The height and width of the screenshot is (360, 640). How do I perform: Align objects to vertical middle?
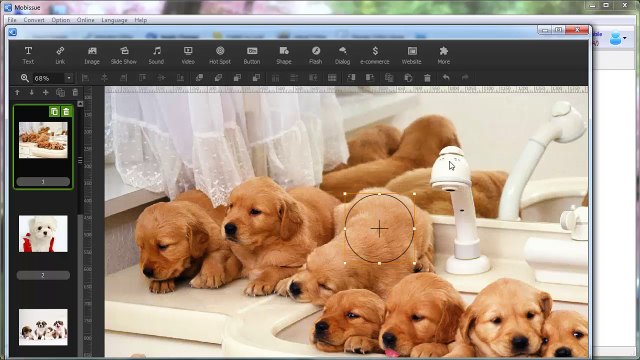(161, 78)
